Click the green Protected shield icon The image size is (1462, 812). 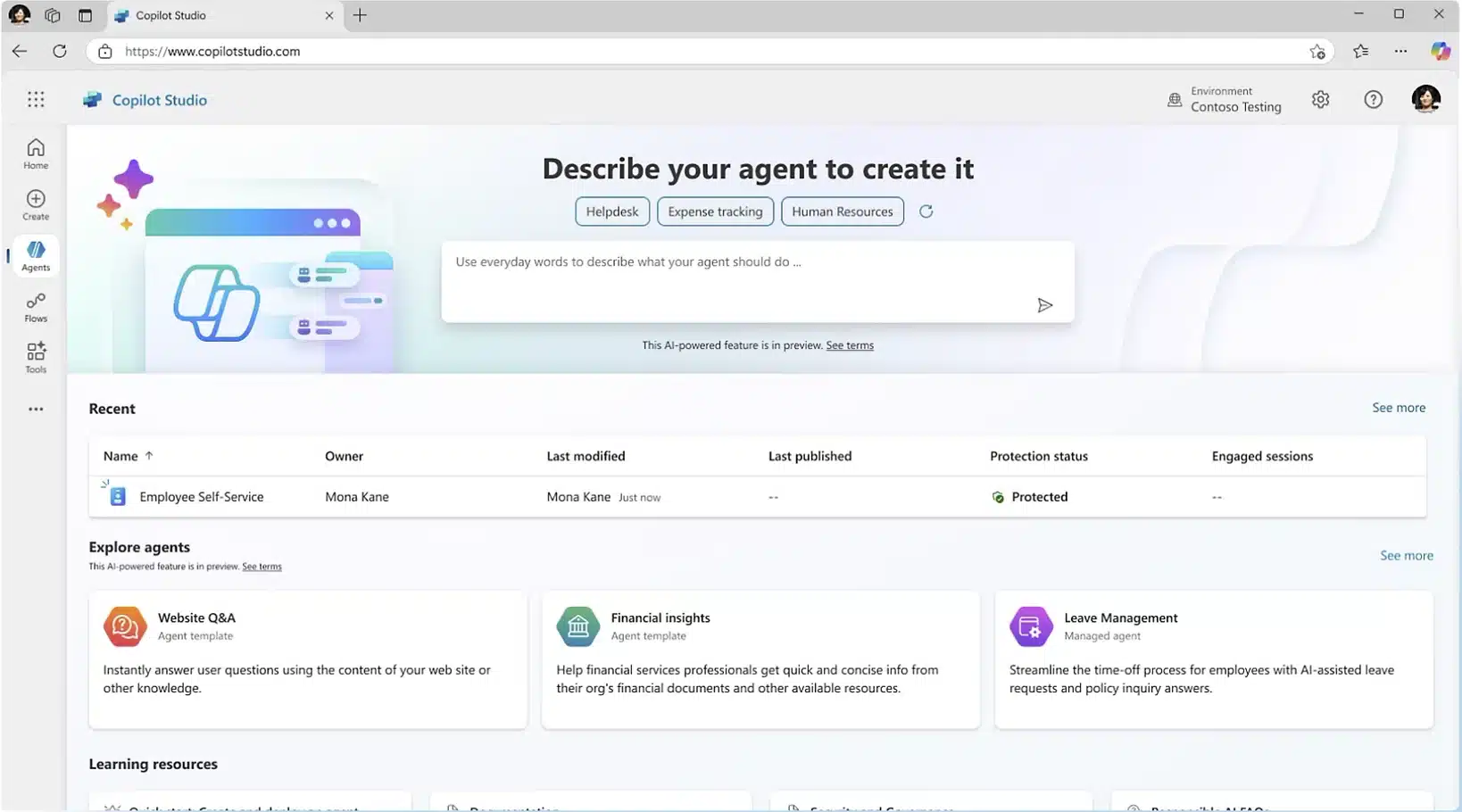tap(998, 497)
